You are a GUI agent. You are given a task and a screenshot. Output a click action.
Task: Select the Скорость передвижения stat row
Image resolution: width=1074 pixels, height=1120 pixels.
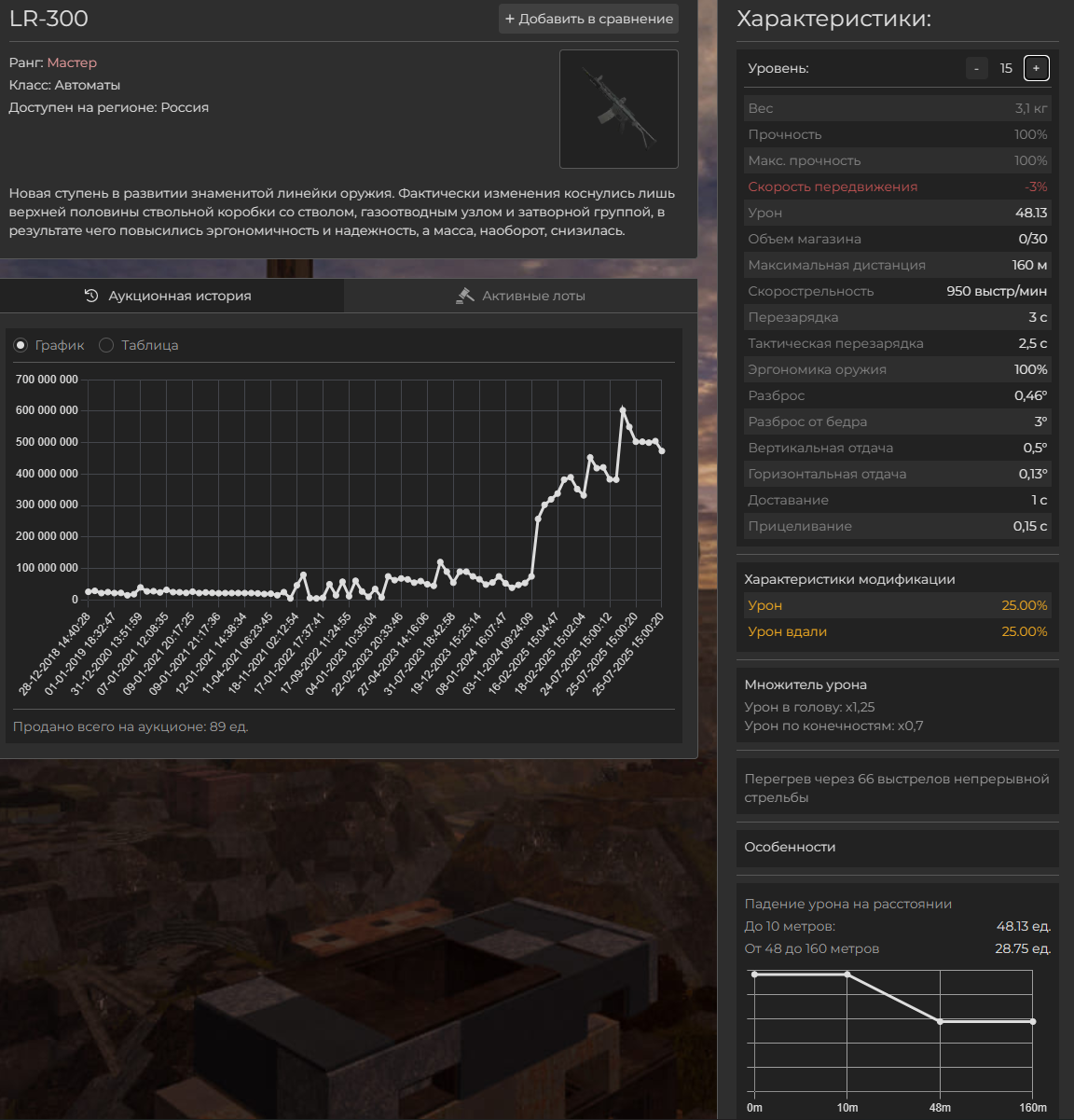tap(897, 187)
